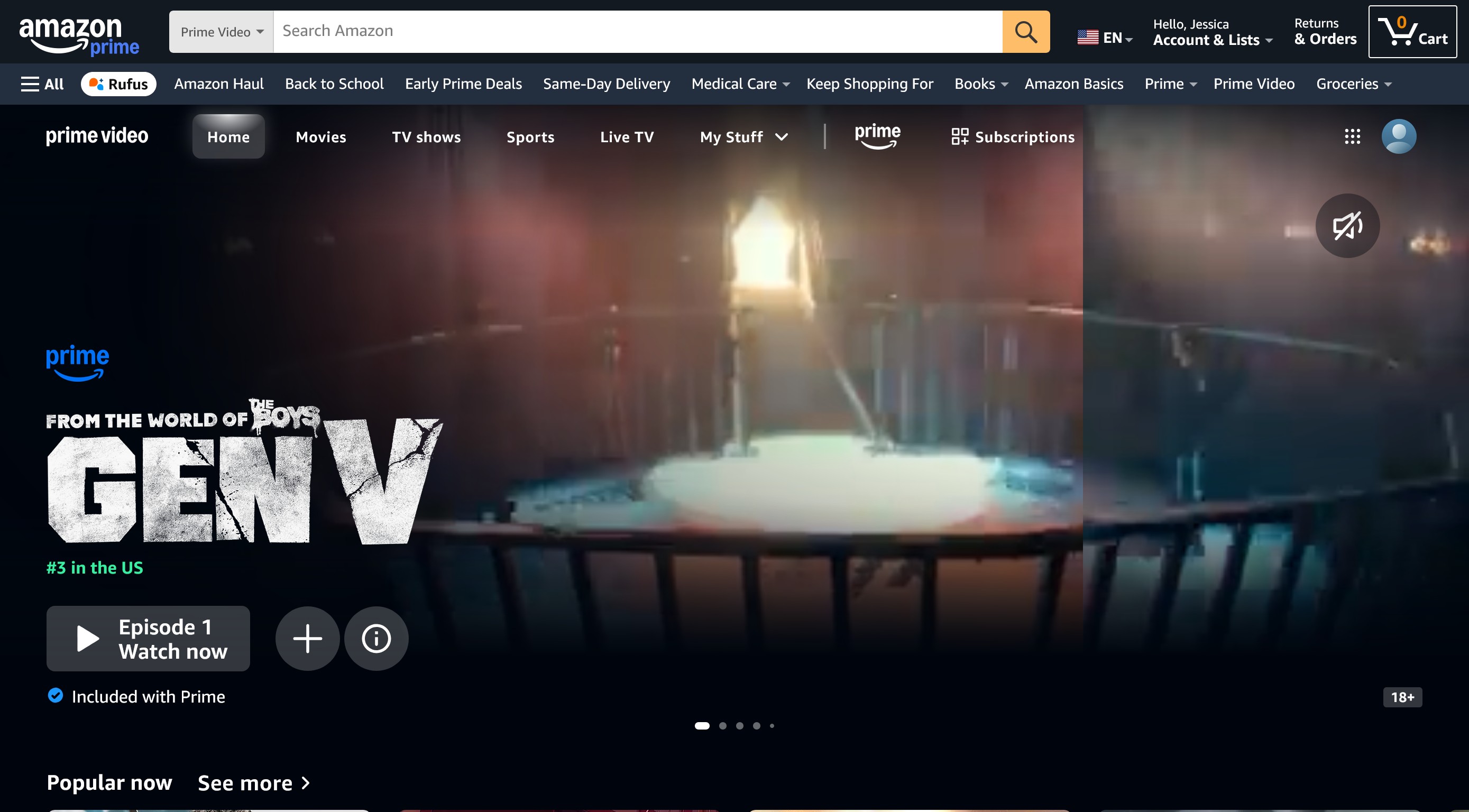Image resolution: width=1469 pixels, height=812 pixels.
Task: Open Back to School link
Action: click(x=334, y=84)
